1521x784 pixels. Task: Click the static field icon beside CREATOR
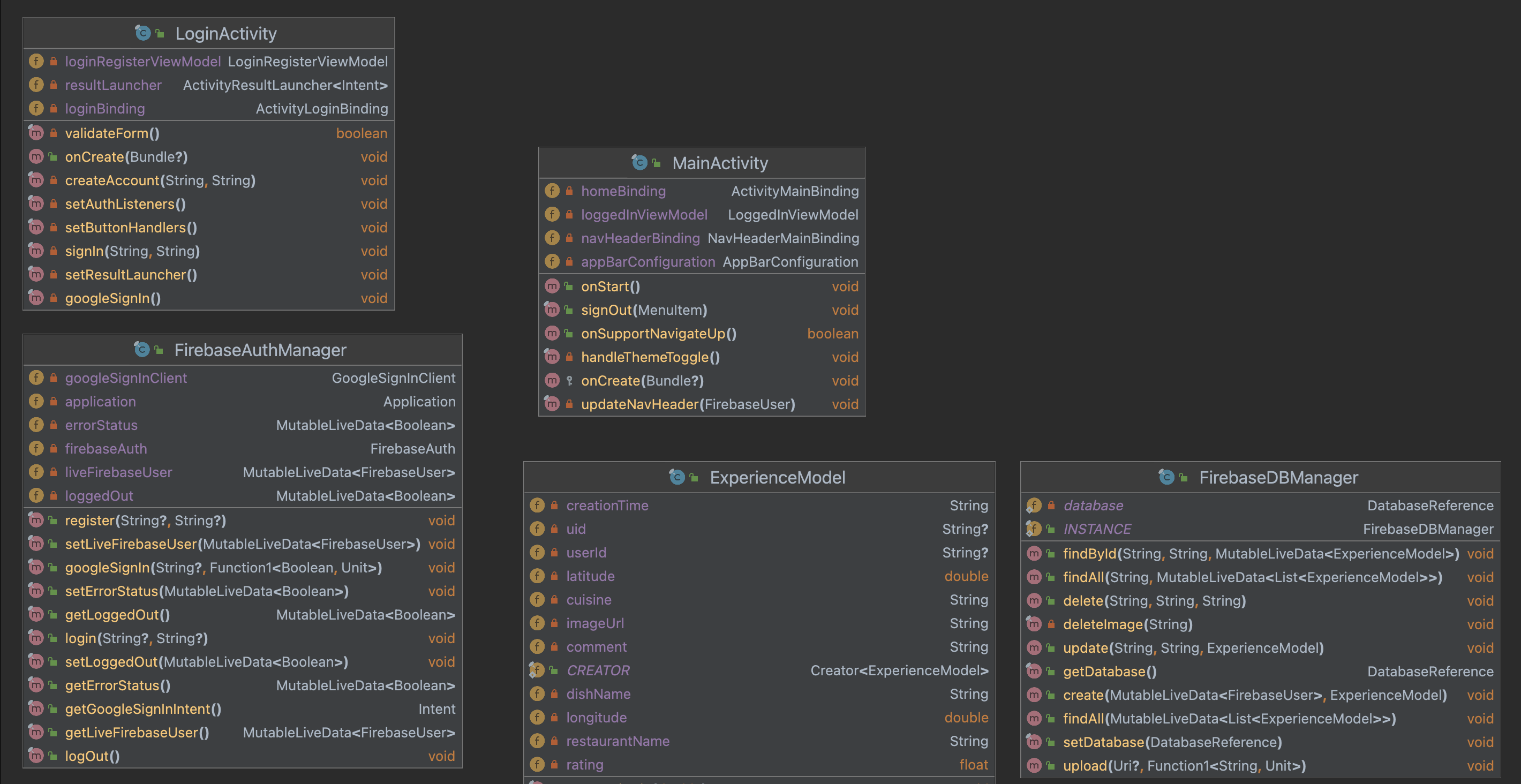(537, 670)
